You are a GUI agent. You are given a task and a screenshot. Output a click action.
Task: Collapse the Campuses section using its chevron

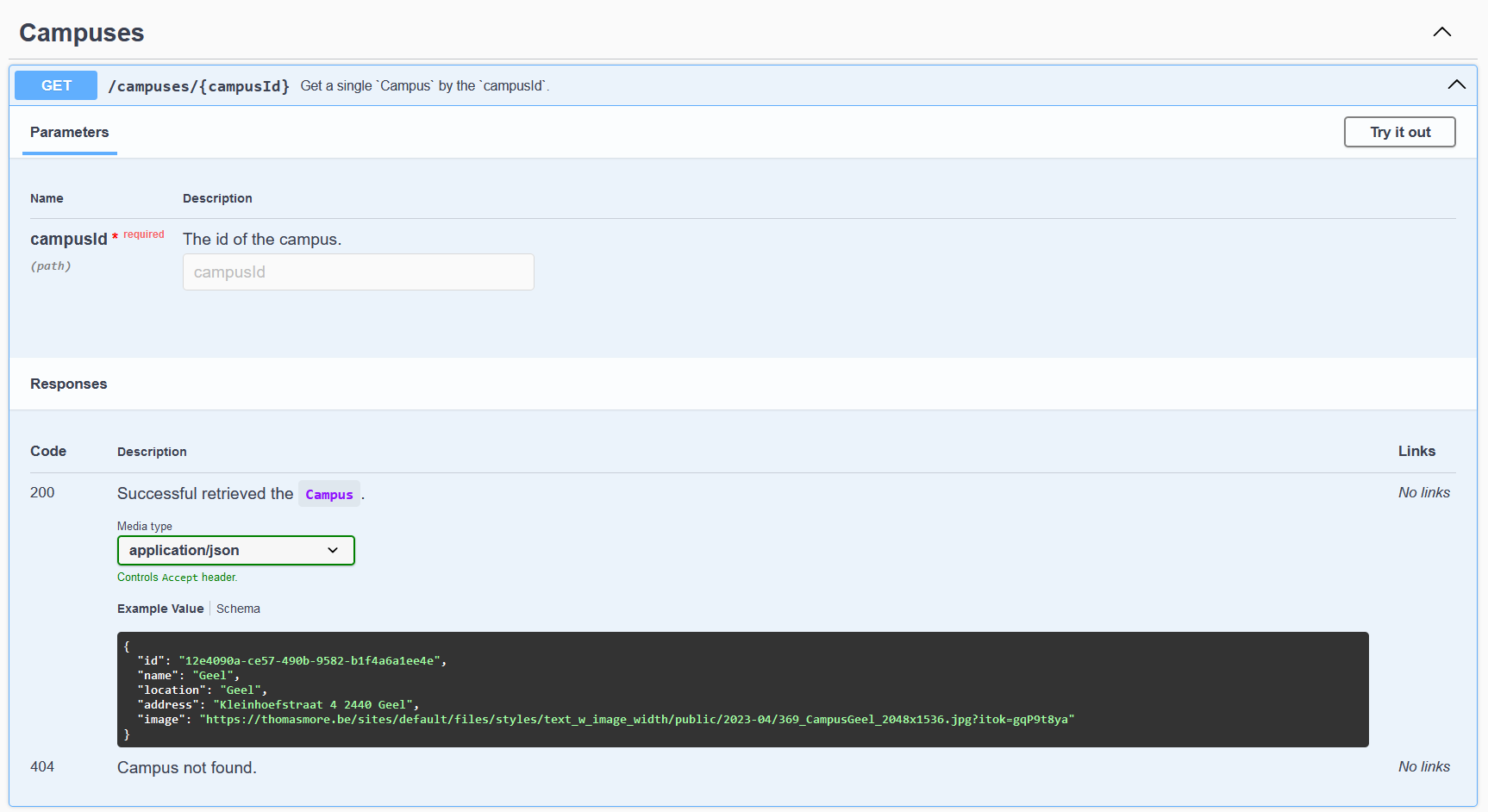(1441, 31)
